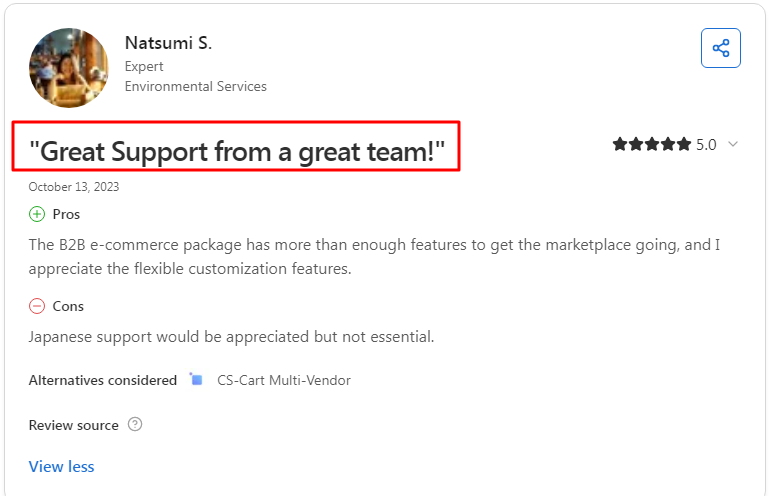Click the Alternatives considered label
This screenshot has height=496, width=769.
(x=102, y=380)
